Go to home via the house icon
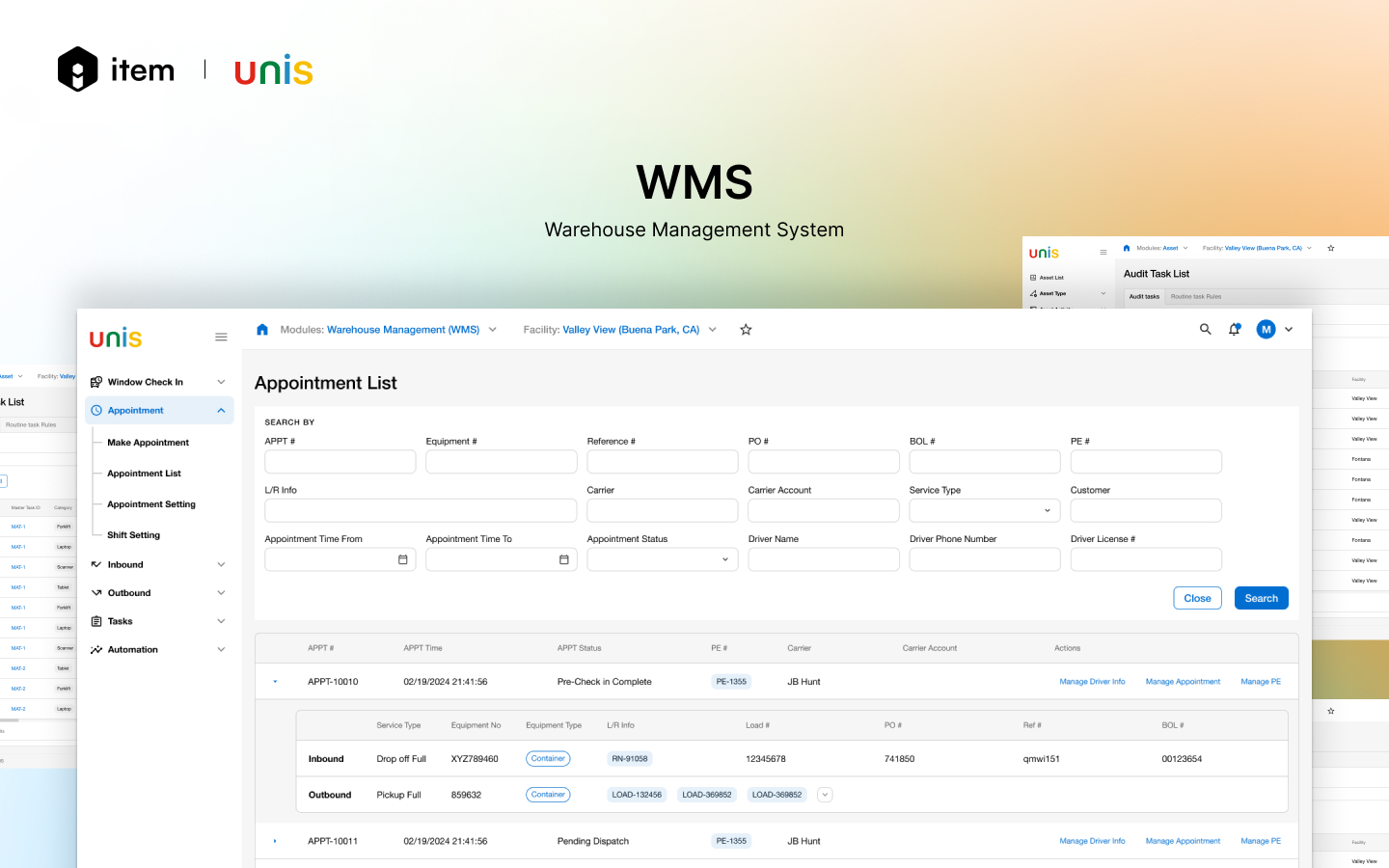 click(262, 329)
